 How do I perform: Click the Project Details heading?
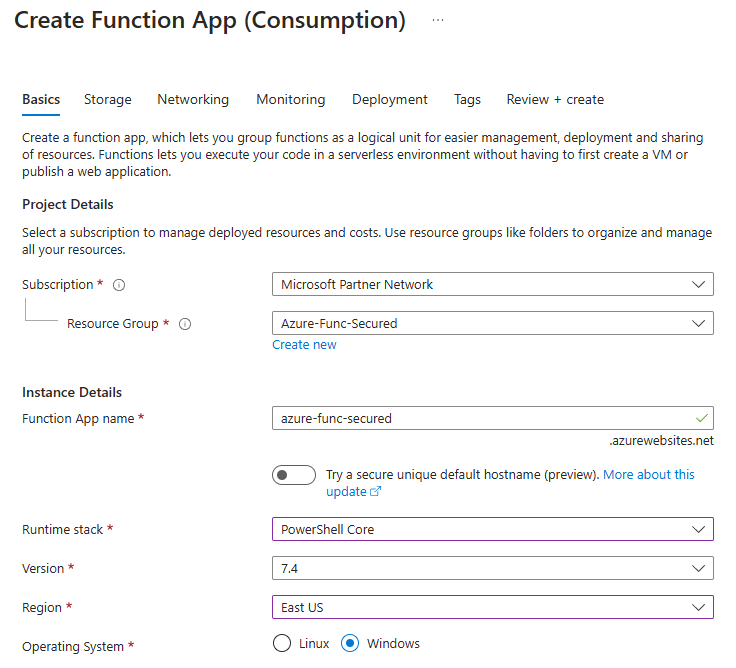pyautogui.click(x=68, y=205)
